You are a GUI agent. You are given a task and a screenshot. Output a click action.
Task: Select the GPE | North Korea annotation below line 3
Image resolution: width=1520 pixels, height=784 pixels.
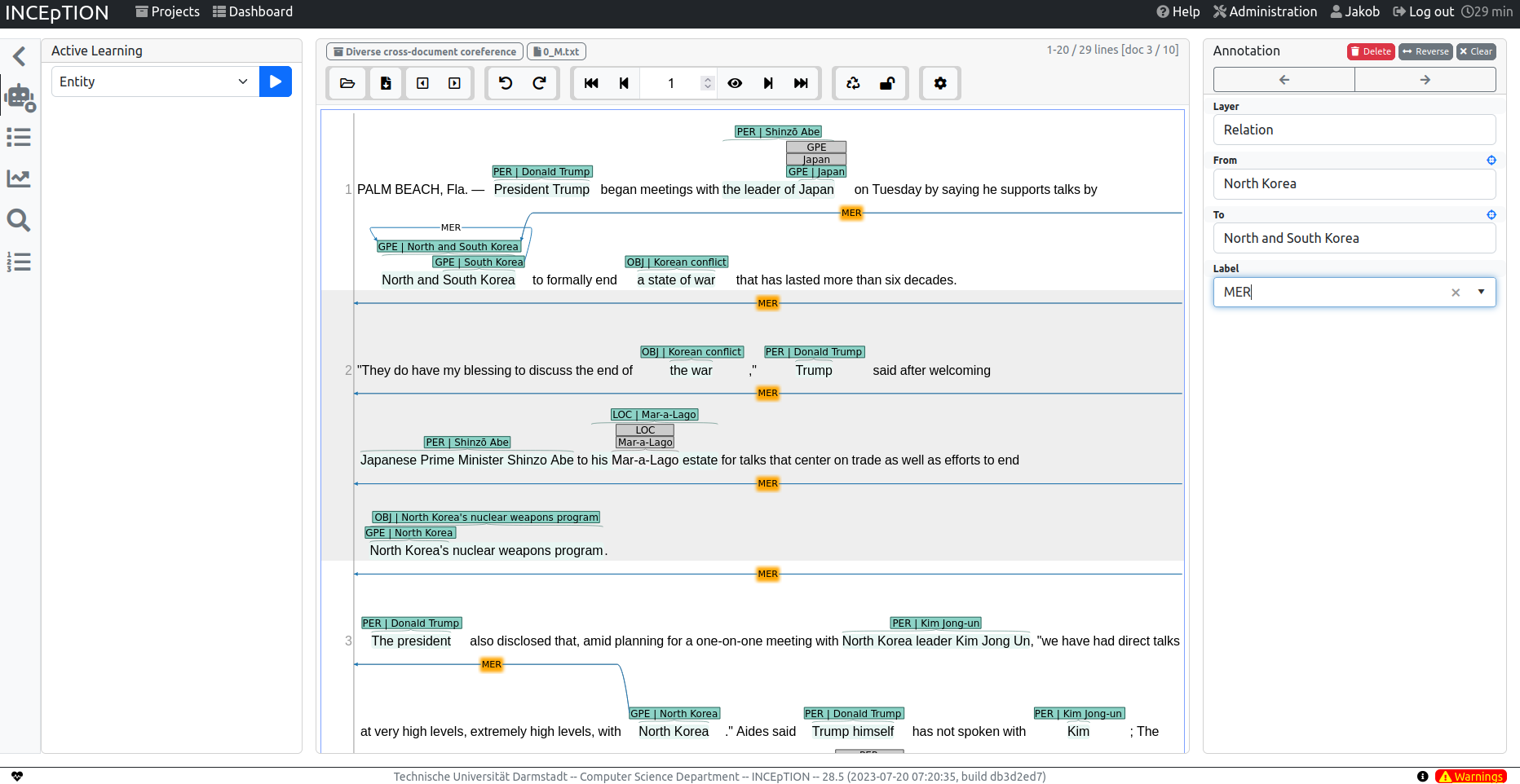click(674, 714)
